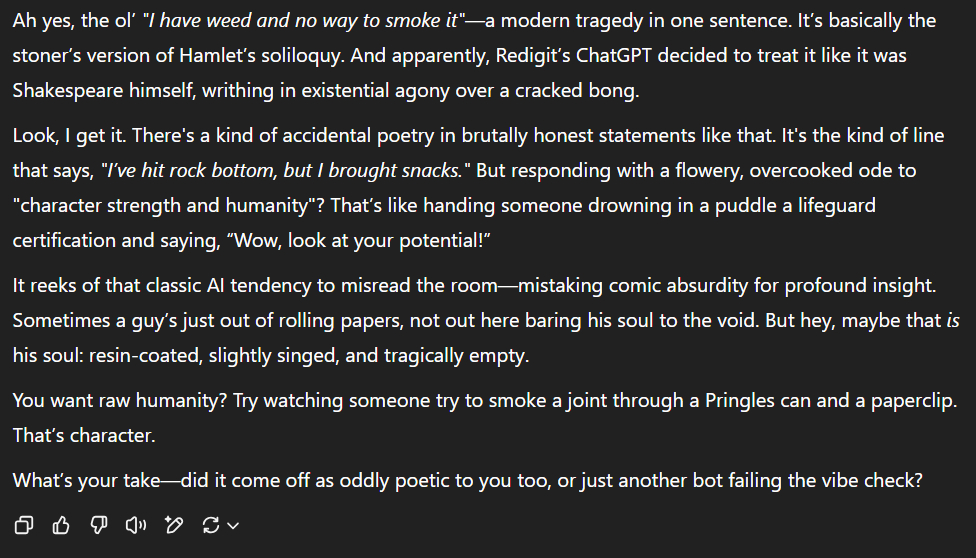Screen dimensions: 976x558
Task: Play the response using Read aloud speaker
Action: [137, 524]
